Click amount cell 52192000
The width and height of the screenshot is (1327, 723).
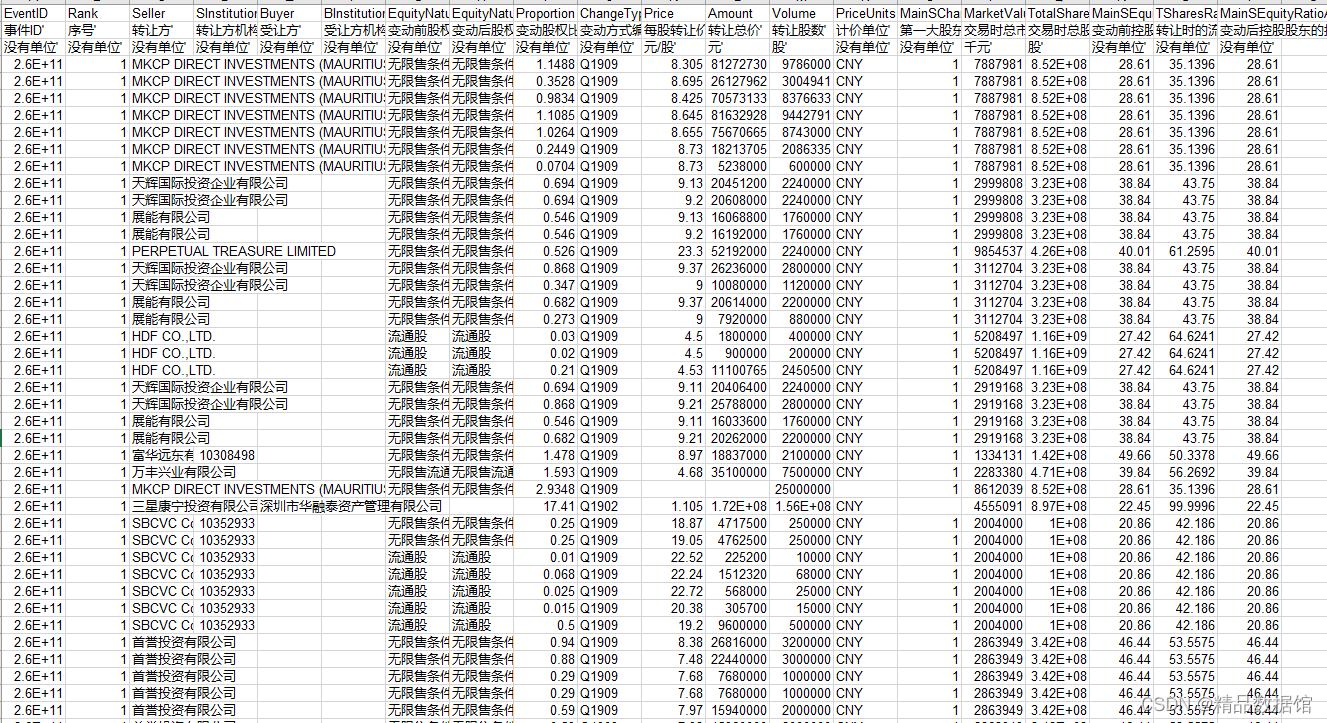click(737, 251)
